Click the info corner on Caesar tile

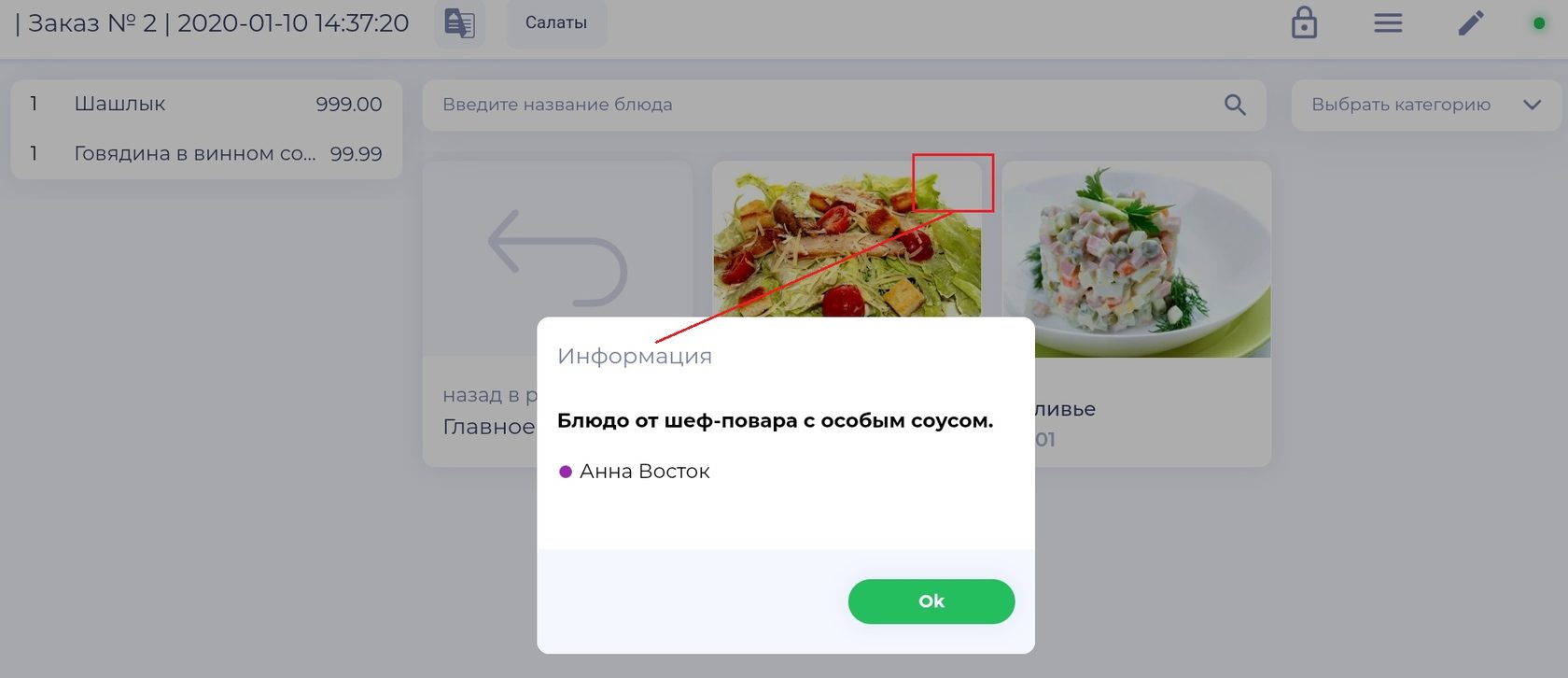click(x=953, y=183)
